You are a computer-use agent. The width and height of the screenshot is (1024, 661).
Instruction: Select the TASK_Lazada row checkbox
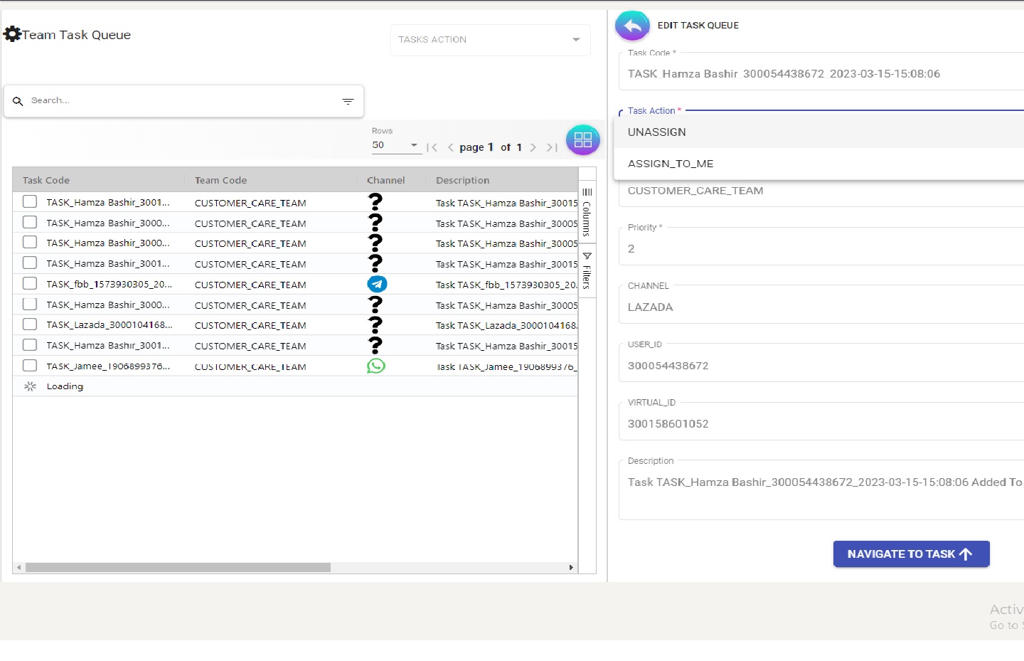[x=30, y=325]
